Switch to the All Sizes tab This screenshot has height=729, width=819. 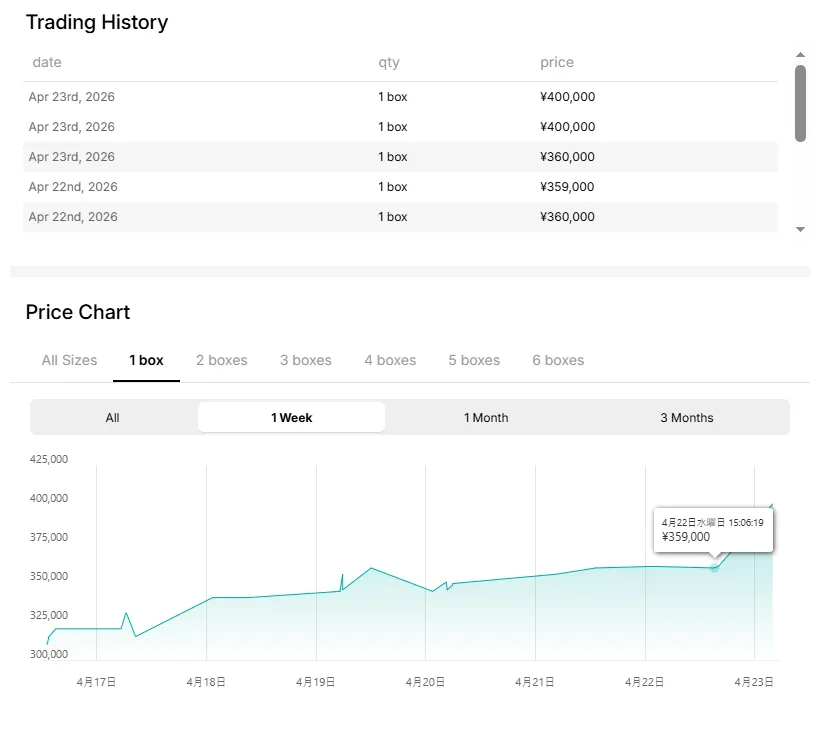coord(69,360)
